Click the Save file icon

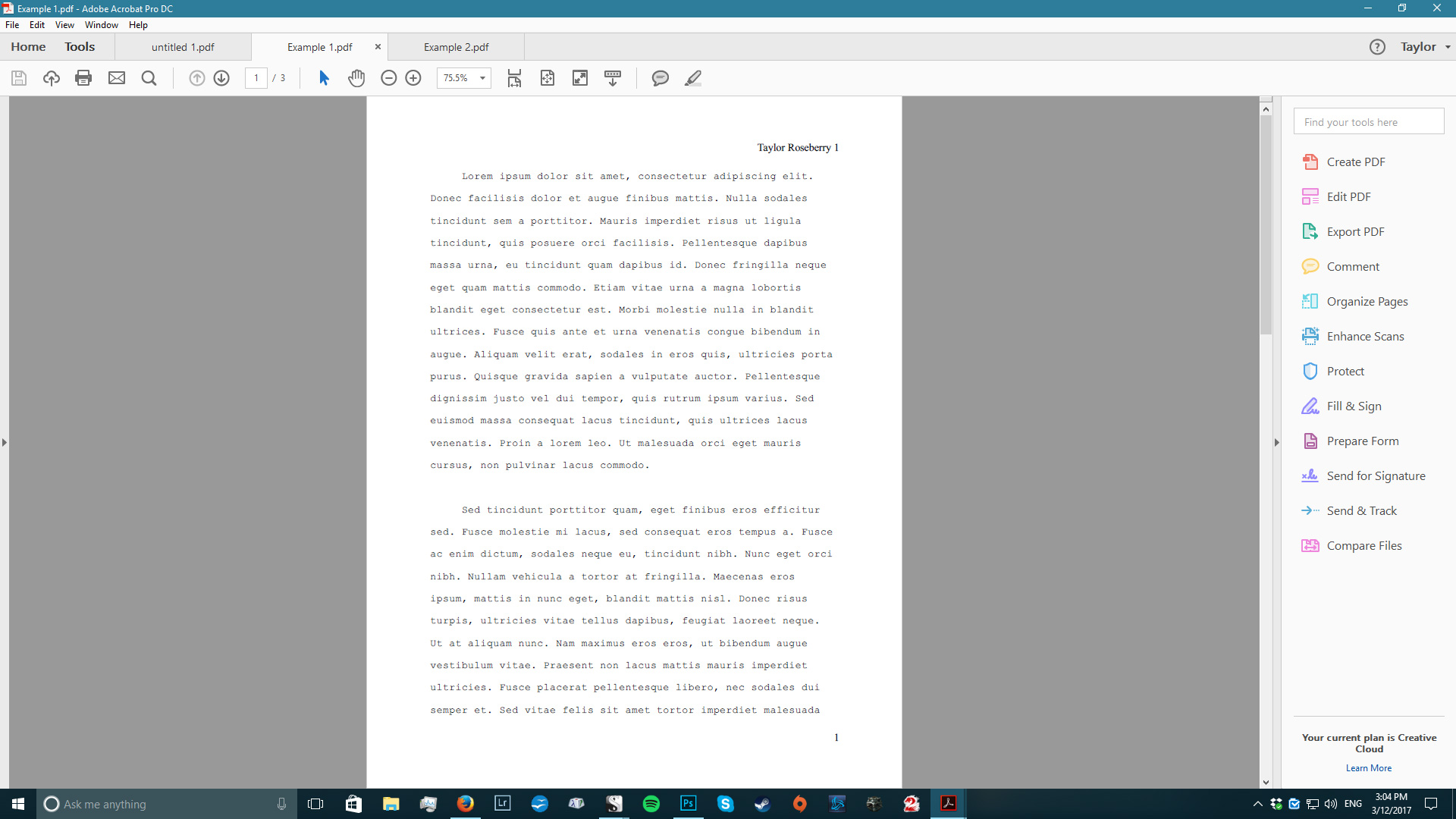[x=19, y=78]
